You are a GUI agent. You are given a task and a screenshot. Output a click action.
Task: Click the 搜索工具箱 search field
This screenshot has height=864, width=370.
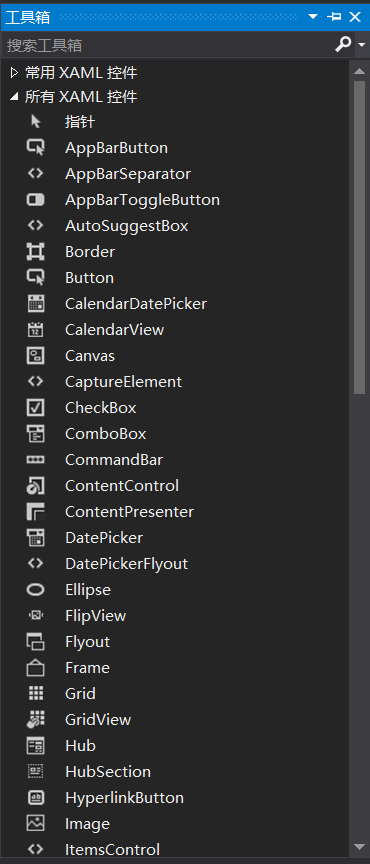click(168, 45)
